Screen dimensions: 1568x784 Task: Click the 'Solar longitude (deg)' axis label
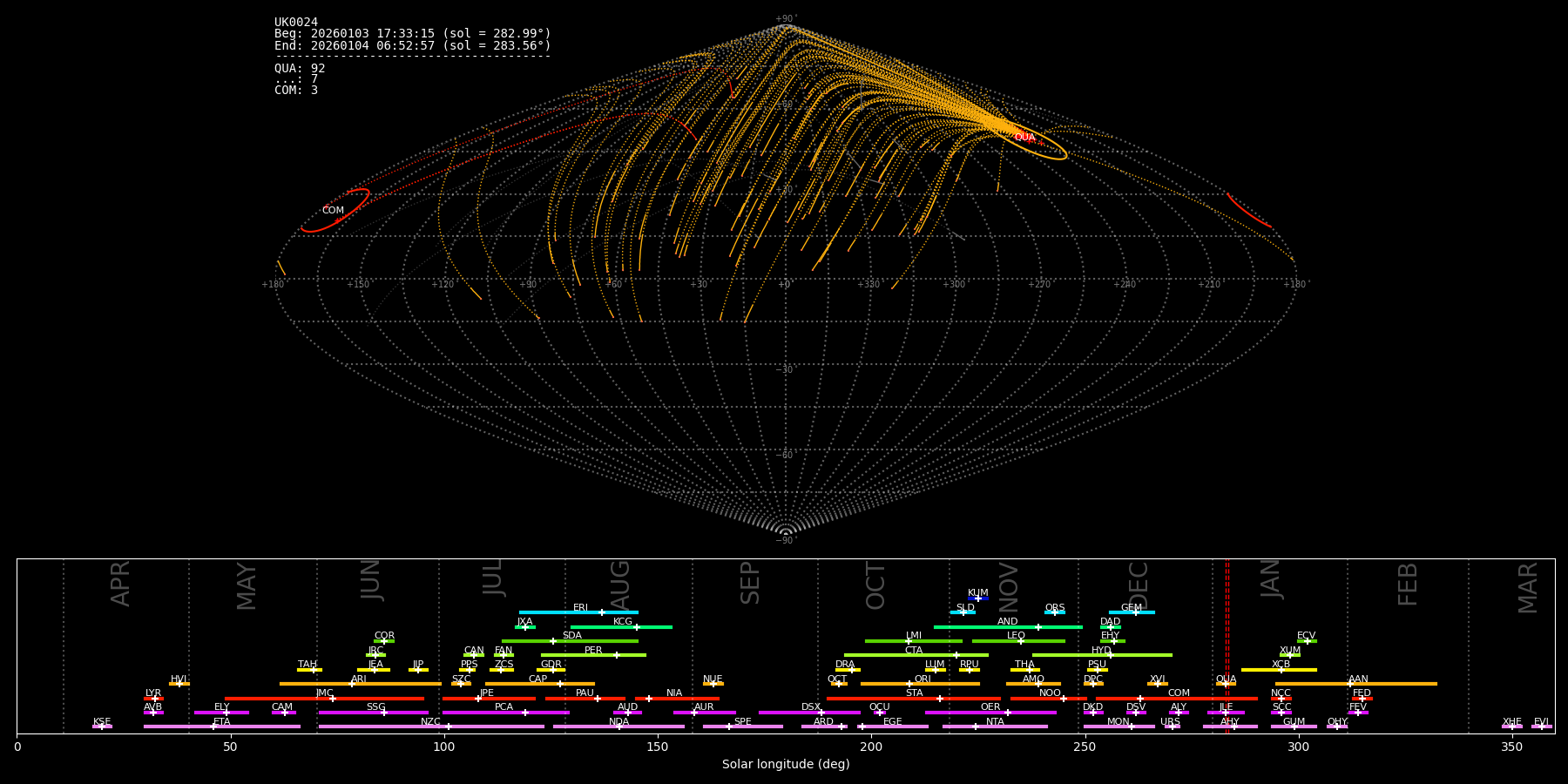pyautogui.click(x=785, y=765)
